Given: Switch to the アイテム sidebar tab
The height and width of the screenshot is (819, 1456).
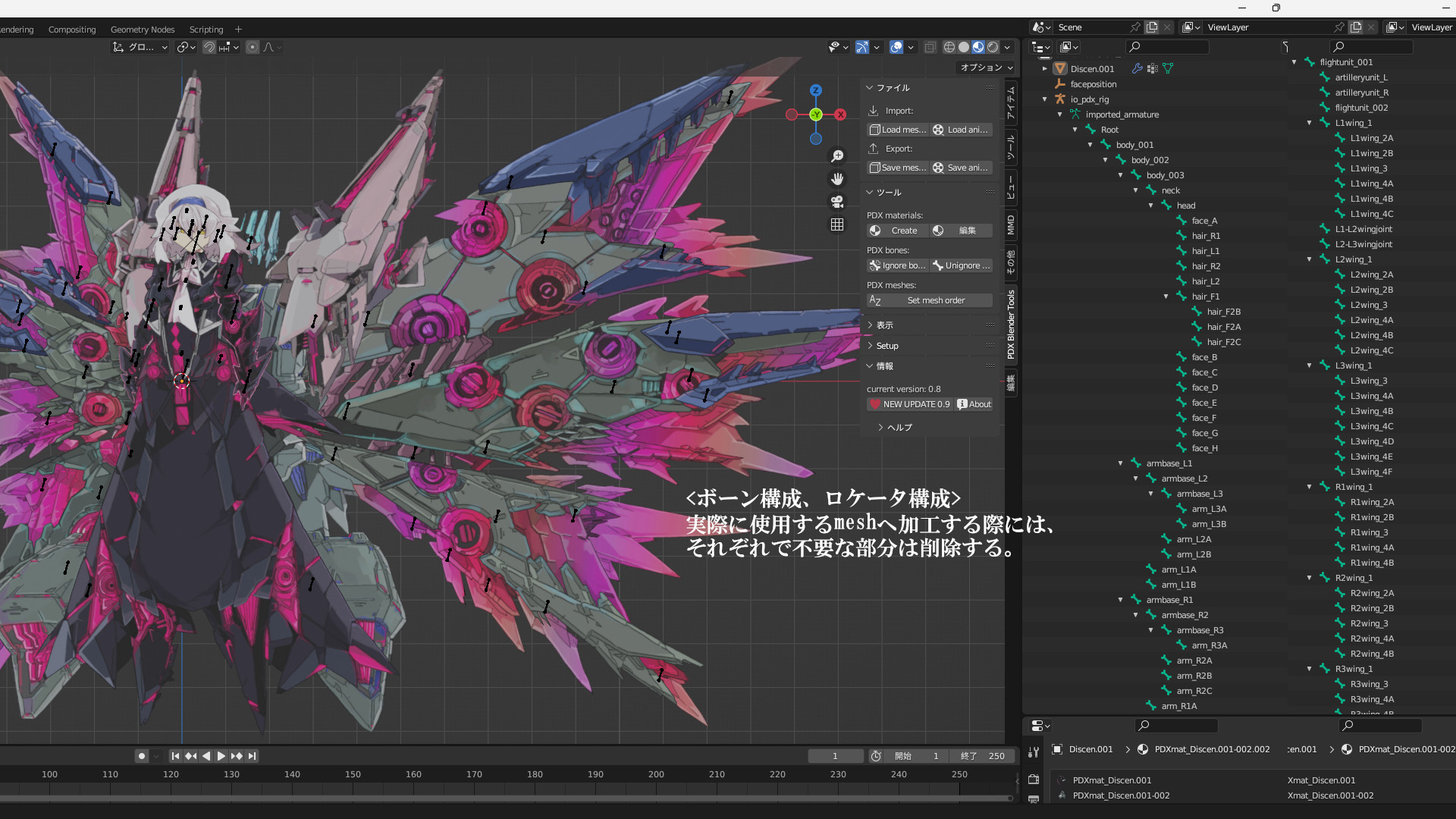Looking at the screenshot, I should (1011, 103).
